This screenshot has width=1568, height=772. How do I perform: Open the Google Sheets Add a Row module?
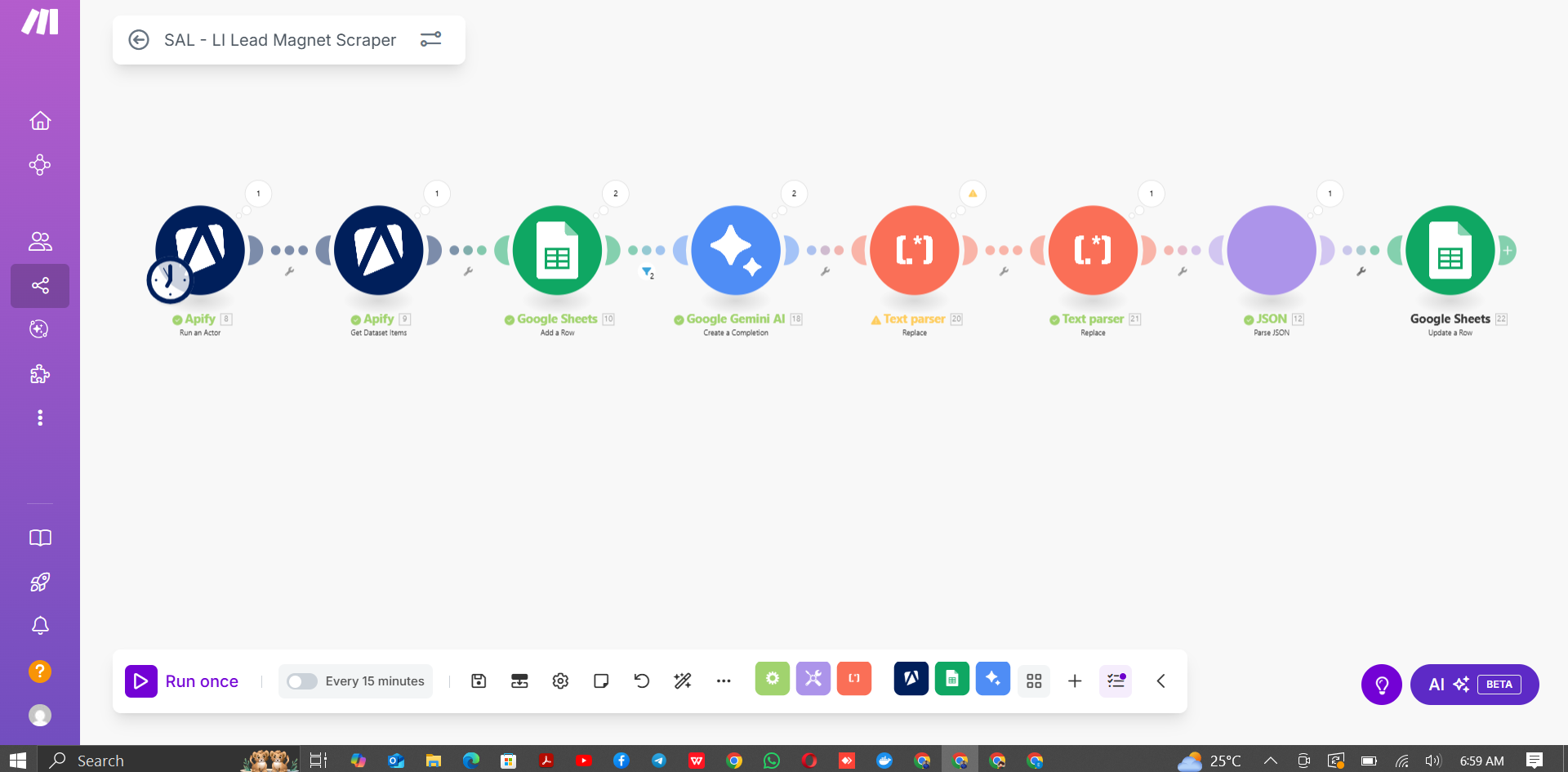pyautogui.click(x=557, y=250)
